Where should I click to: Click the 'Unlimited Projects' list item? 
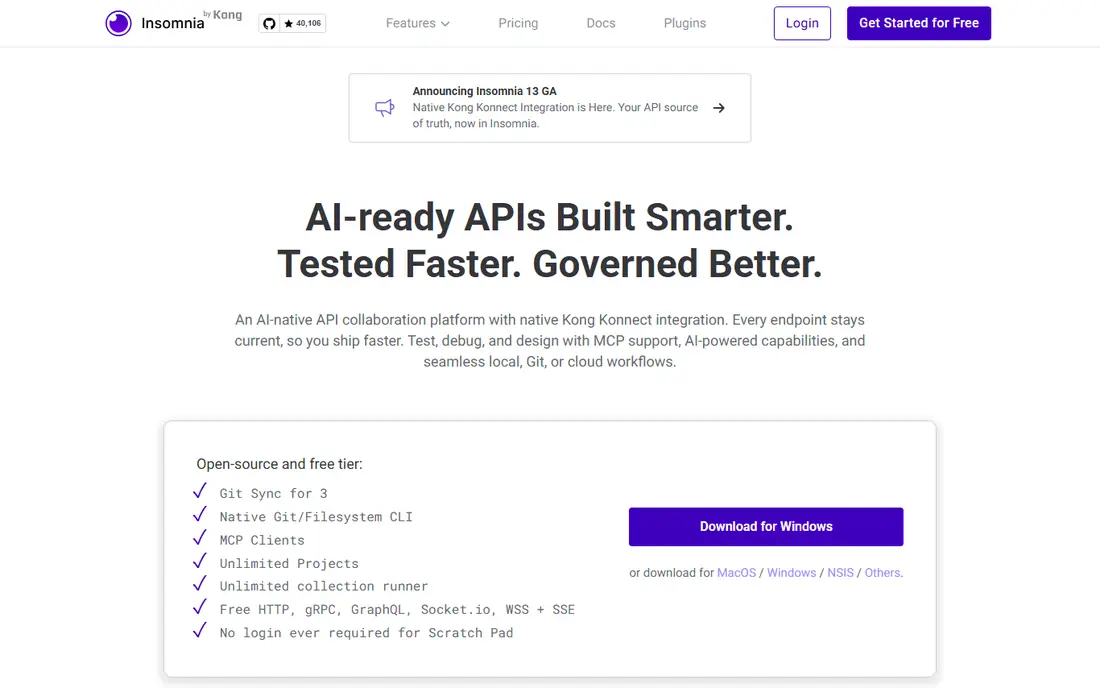tap(288, 563)
